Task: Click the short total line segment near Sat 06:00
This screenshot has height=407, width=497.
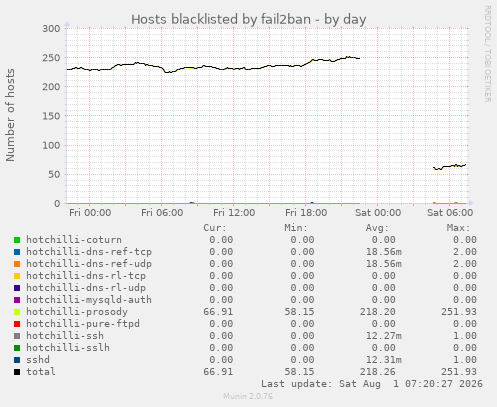Action: point(449,166)
